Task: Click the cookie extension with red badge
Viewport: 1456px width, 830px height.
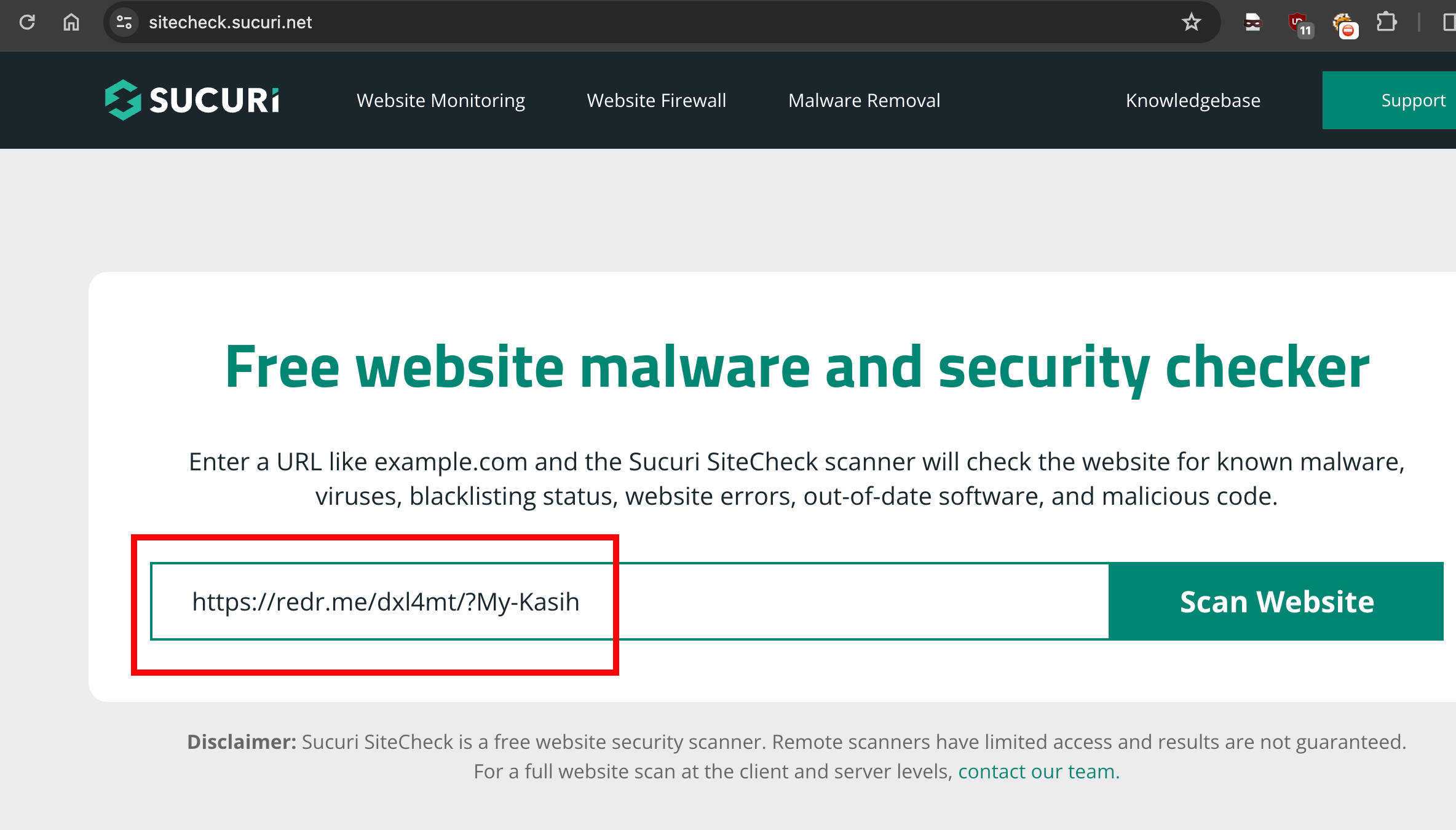Action: [1344, 24]
